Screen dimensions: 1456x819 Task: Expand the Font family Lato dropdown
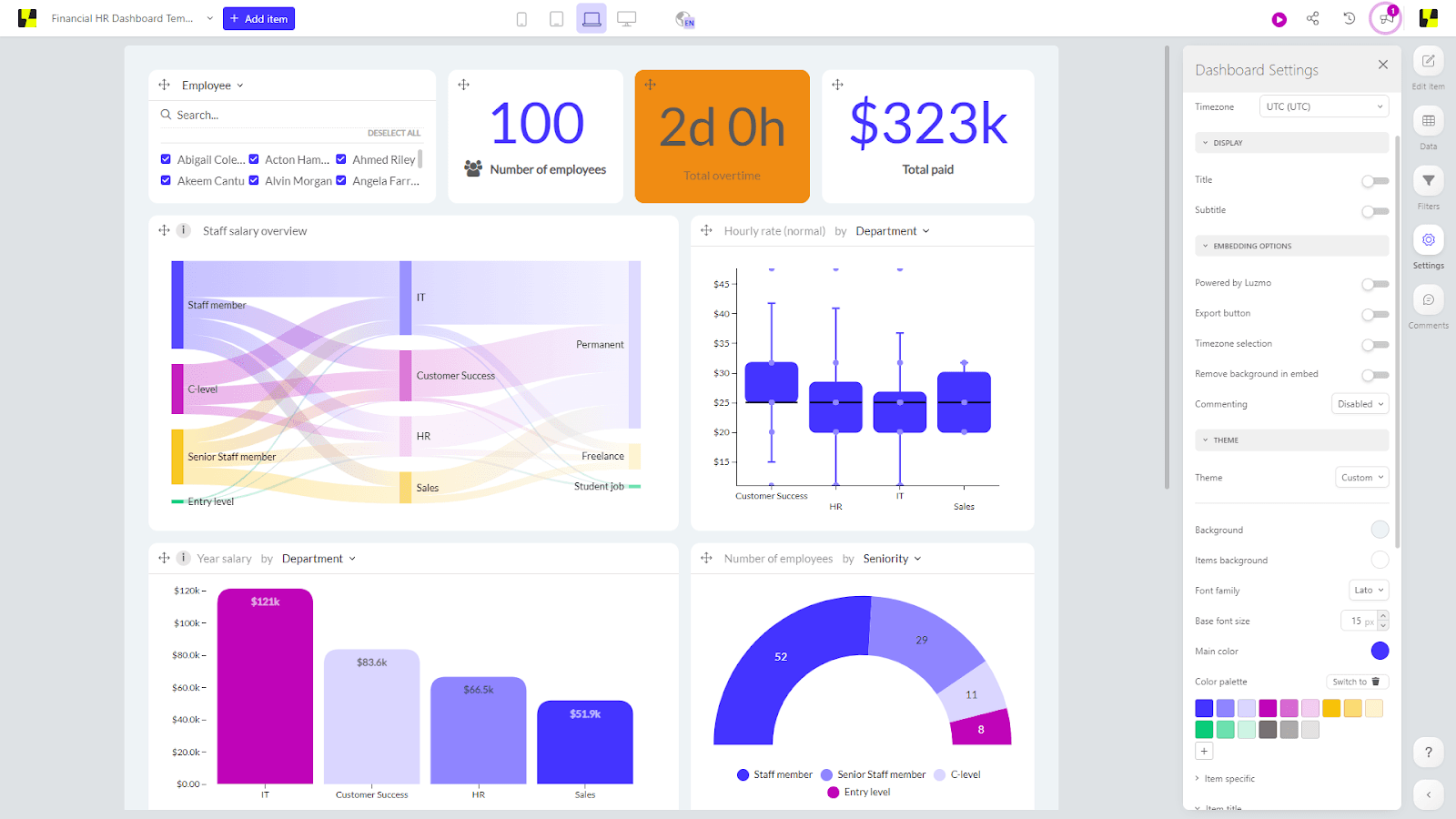point(1368,591)
